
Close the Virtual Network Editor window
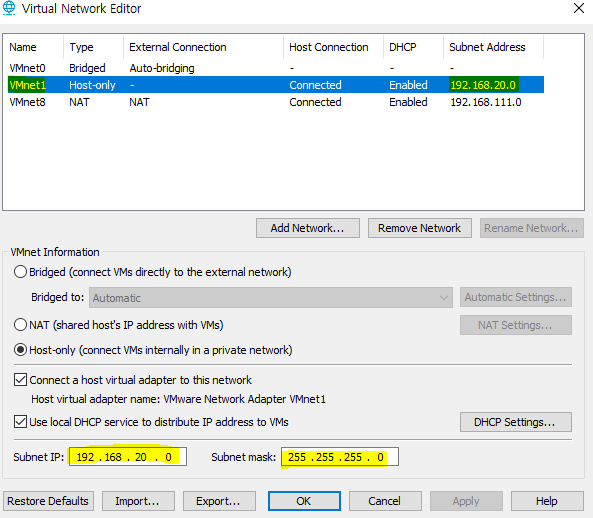point(579,8)
